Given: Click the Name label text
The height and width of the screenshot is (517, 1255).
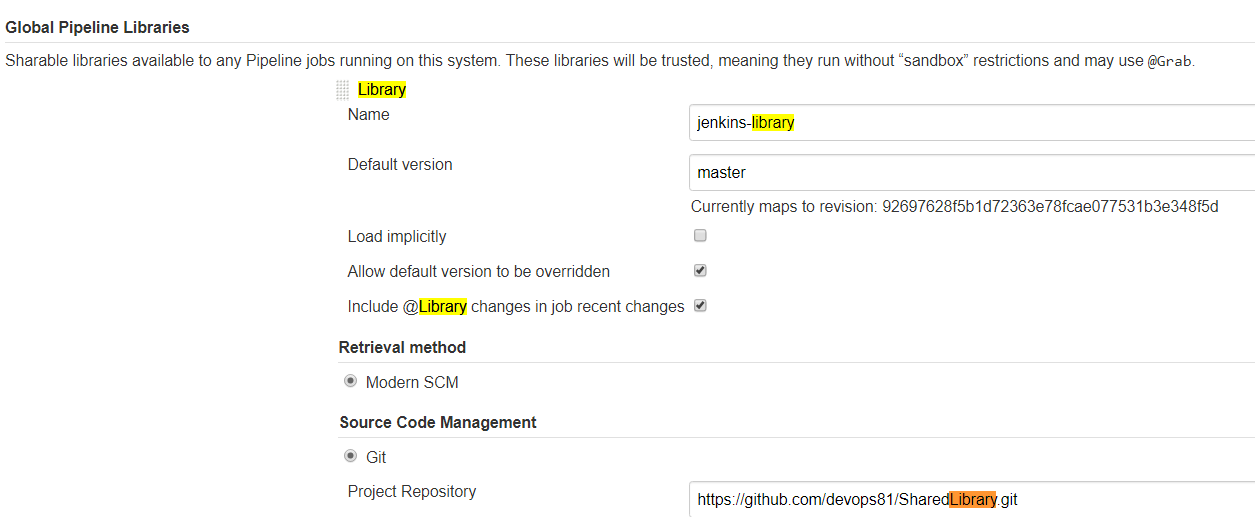Looking at the screenshot, I should (368, 115).
